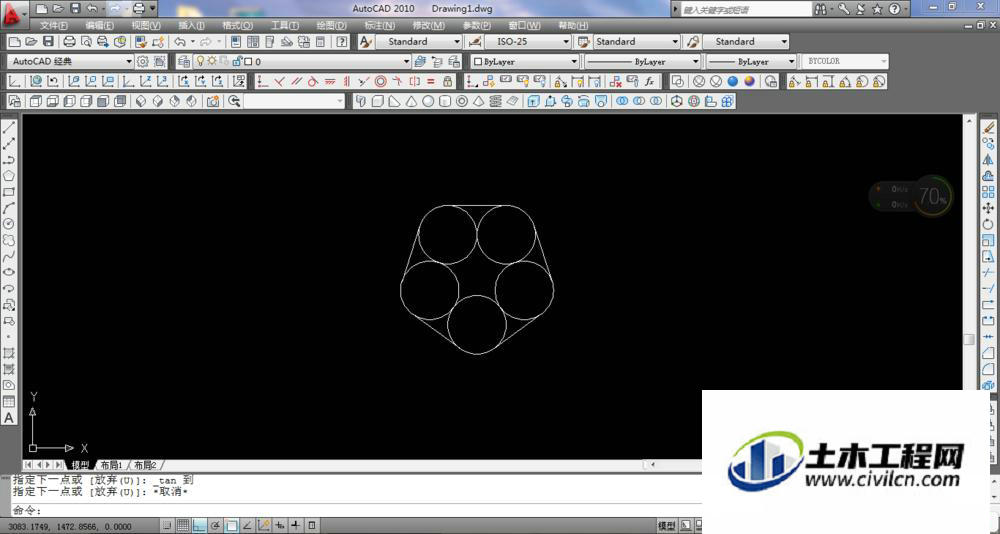Screen dimensions: 1000x534
Task: Open the ByLayer color dropdown
Action: point(525,61)
